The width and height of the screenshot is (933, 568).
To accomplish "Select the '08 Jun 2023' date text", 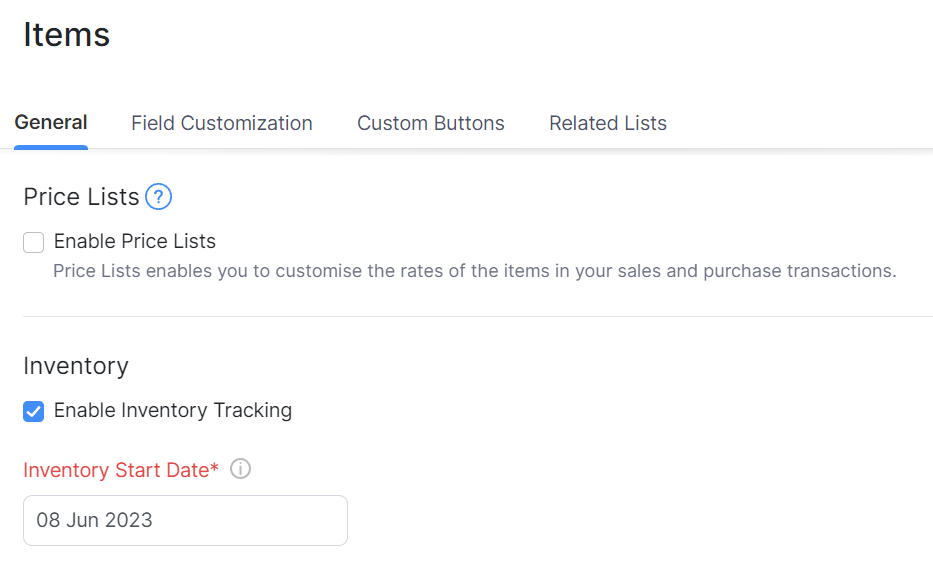I will [x=95, y=520].
